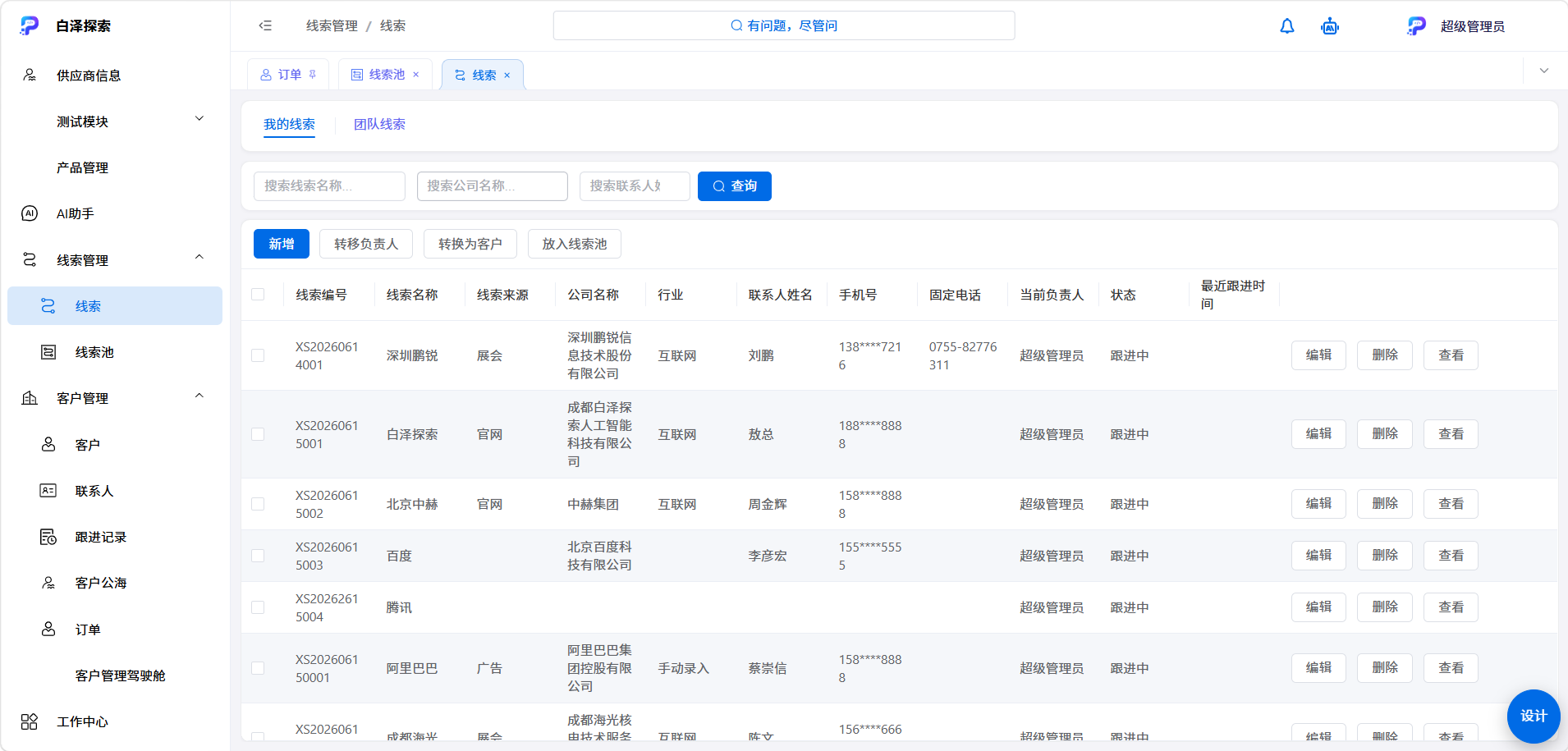The image size is (1568, 751).
Task: Open the AI robot assistant icon
Action: (x=1330, y=26)
